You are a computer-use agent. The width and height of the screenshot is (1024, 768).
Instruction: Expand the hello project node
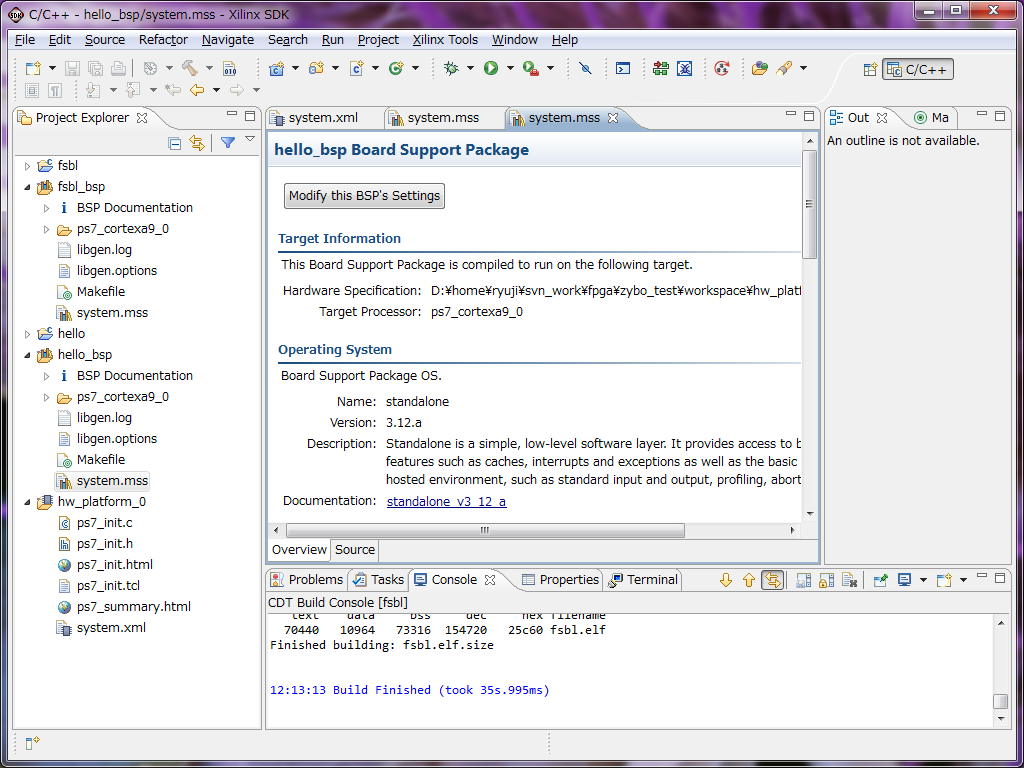coord(27,334)
